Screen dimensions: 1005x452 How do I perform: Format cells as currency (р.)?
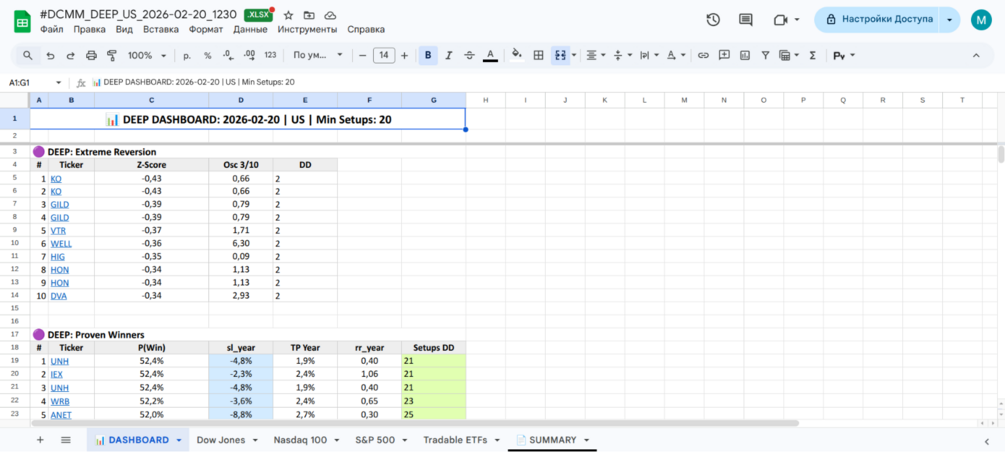[x=187, y=56]
